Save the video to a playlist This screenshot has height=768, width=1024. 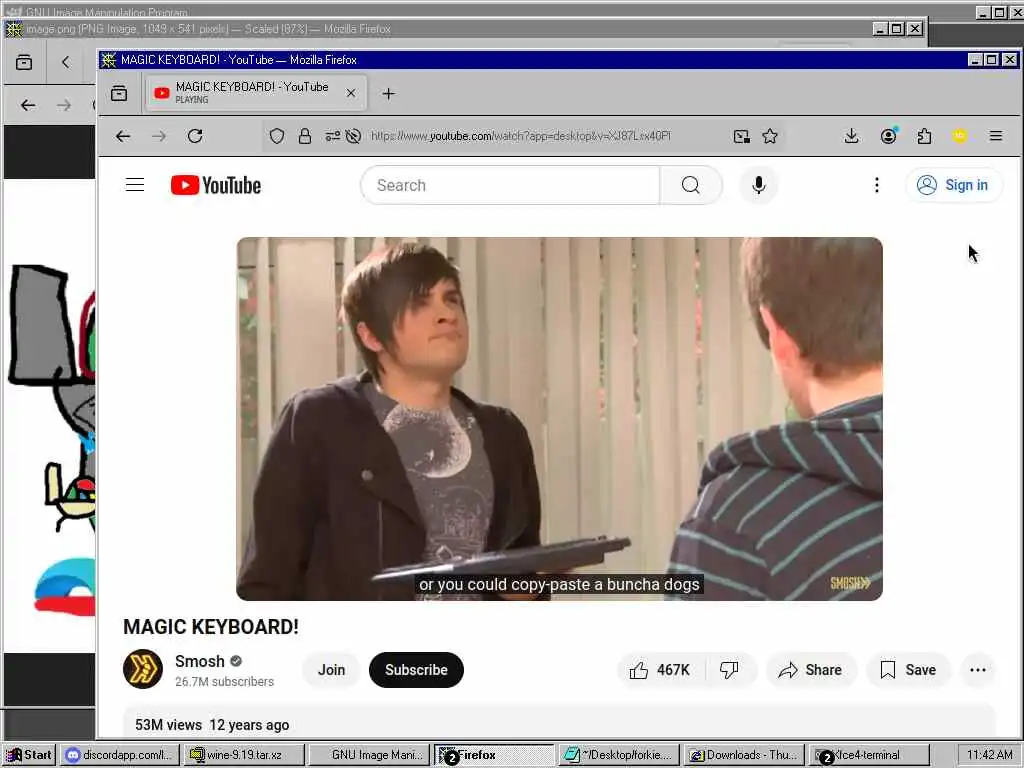(908, 670)
